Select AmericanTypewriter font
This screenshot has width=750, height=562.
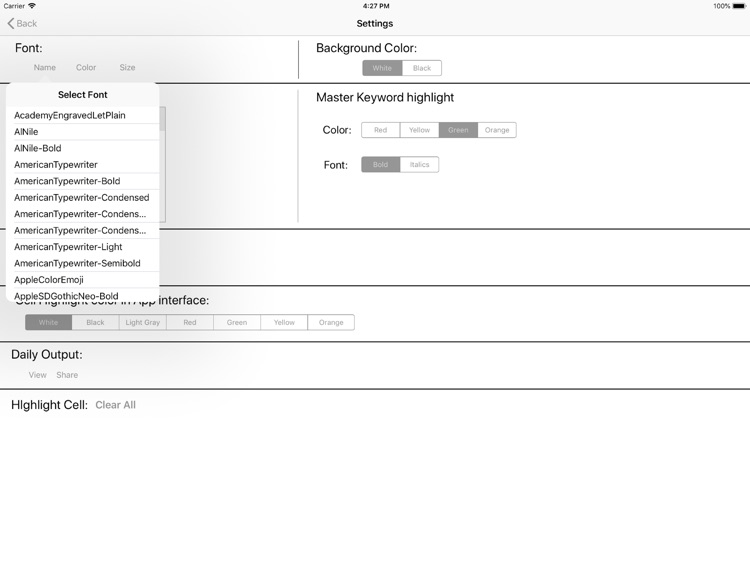point(83,165)
